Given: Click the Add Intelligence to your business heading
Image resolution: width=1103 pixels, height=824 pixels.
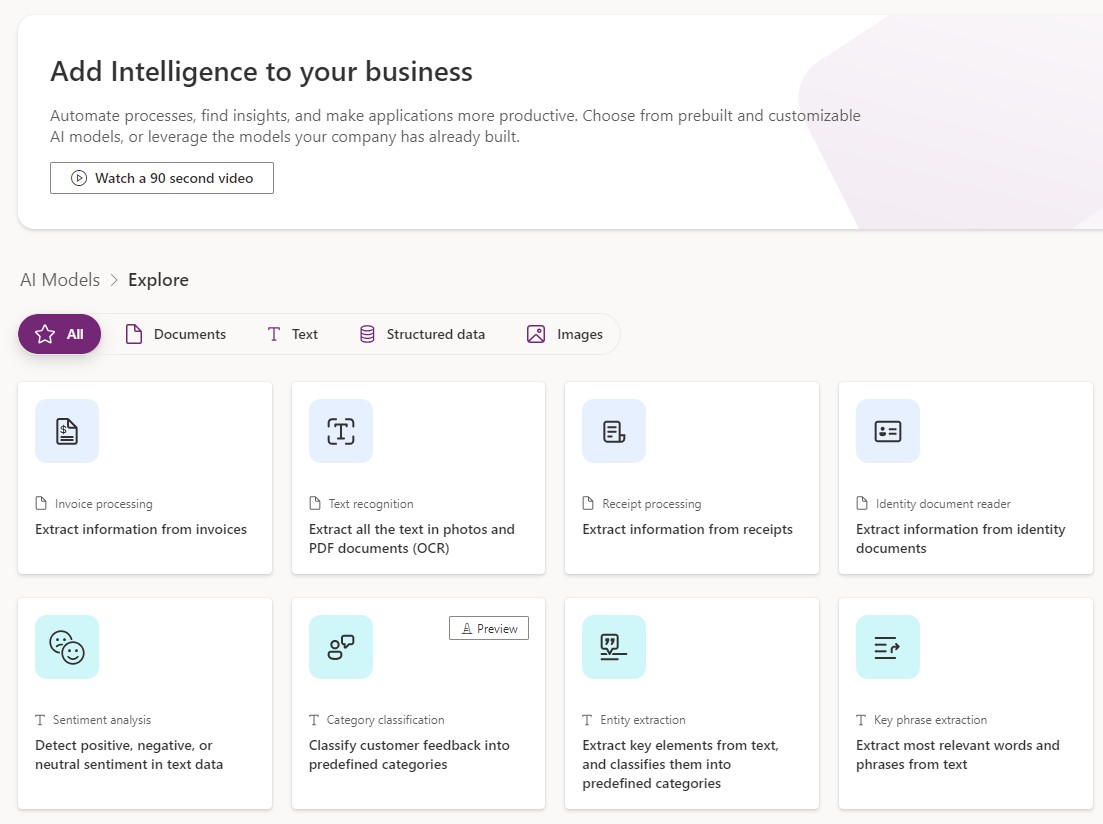Looking at the screenshot, I should coord(261,72).
